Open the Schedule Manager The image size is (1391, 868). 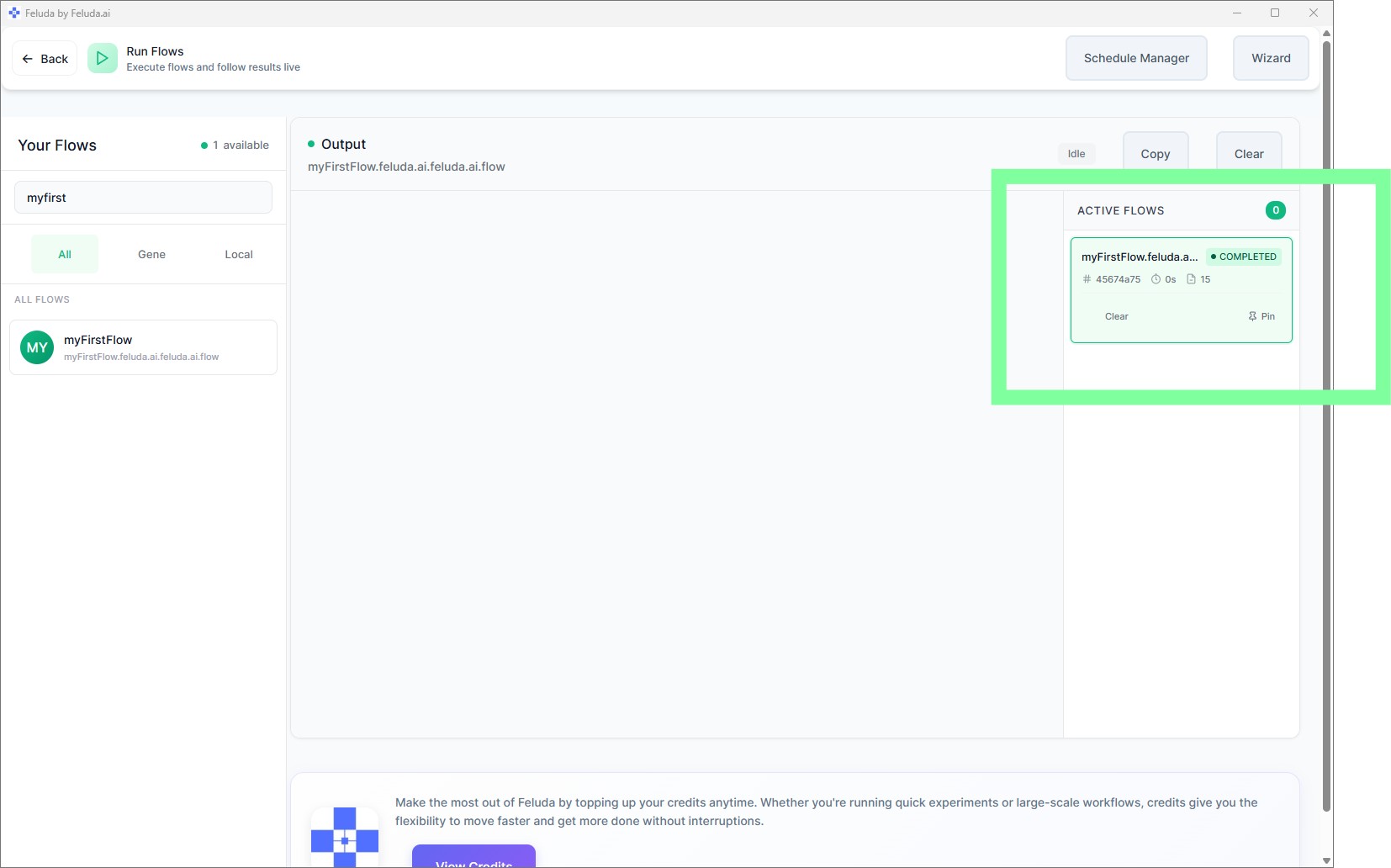1136,58
